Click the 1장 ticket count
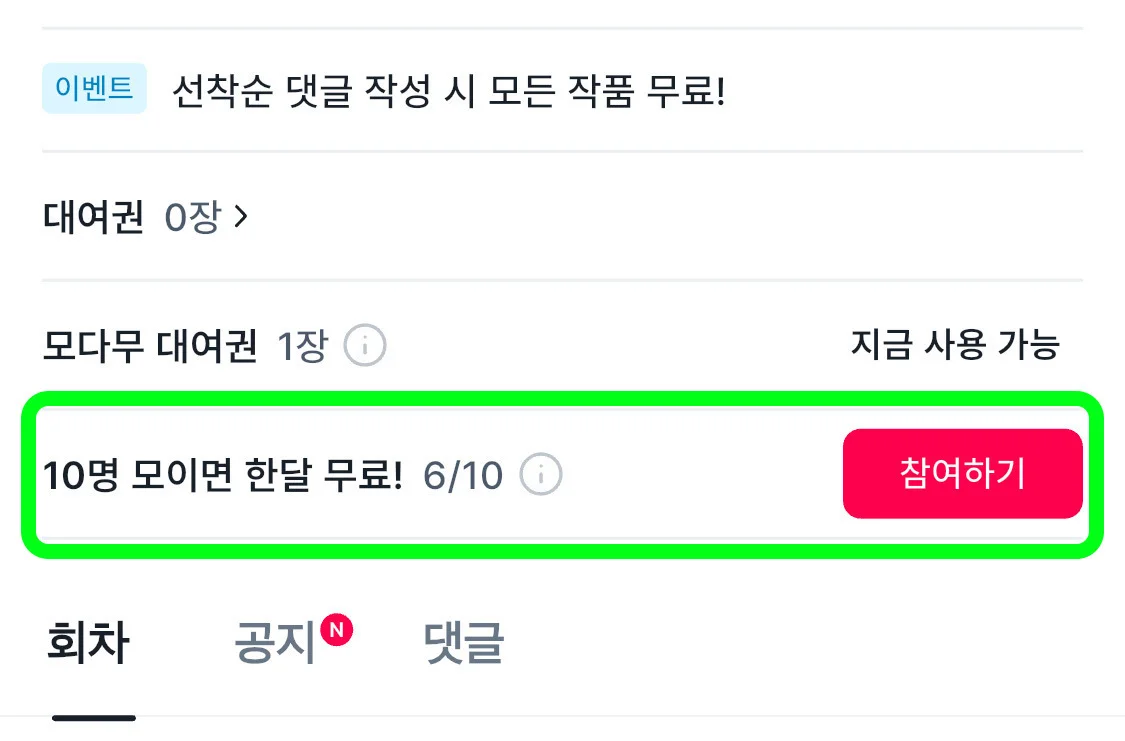1125x741 pixels. (x=303, y=346)
